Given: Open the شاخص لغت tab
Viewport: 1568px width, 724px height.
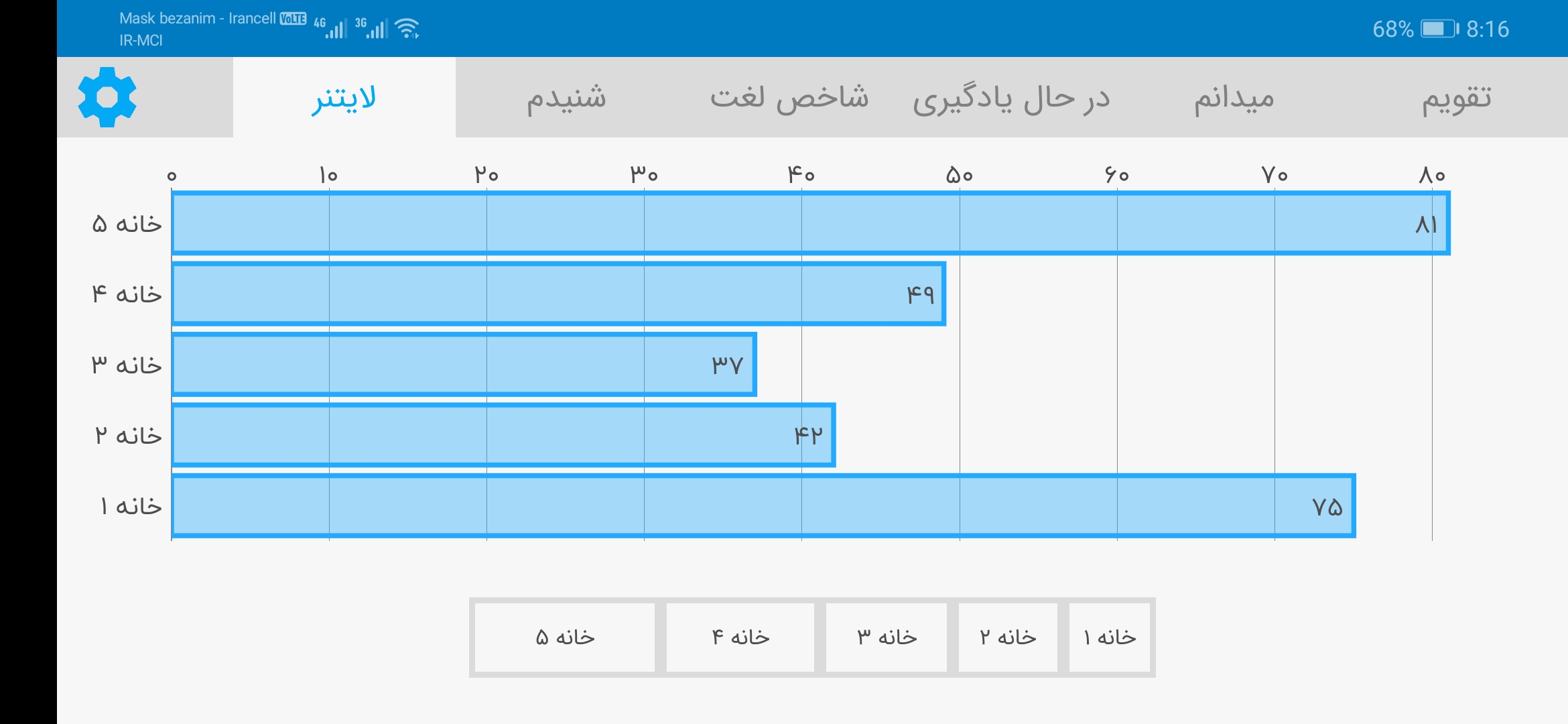Looking at the screenshot, I should pos(789,98).
